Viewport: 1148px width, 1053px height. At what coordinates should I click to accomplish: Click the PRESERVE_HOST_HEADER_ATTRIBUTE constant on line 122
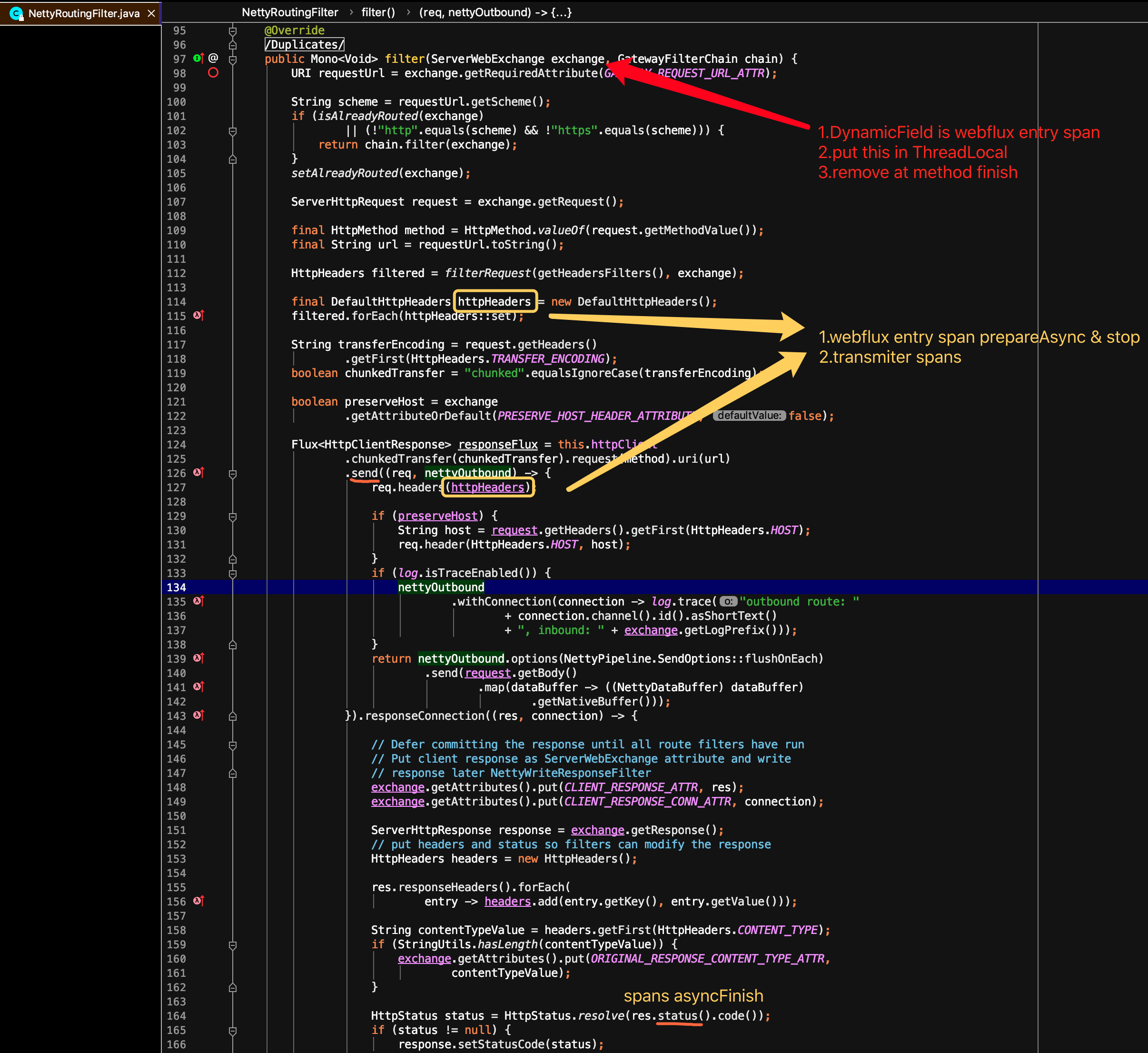[599, 416]
